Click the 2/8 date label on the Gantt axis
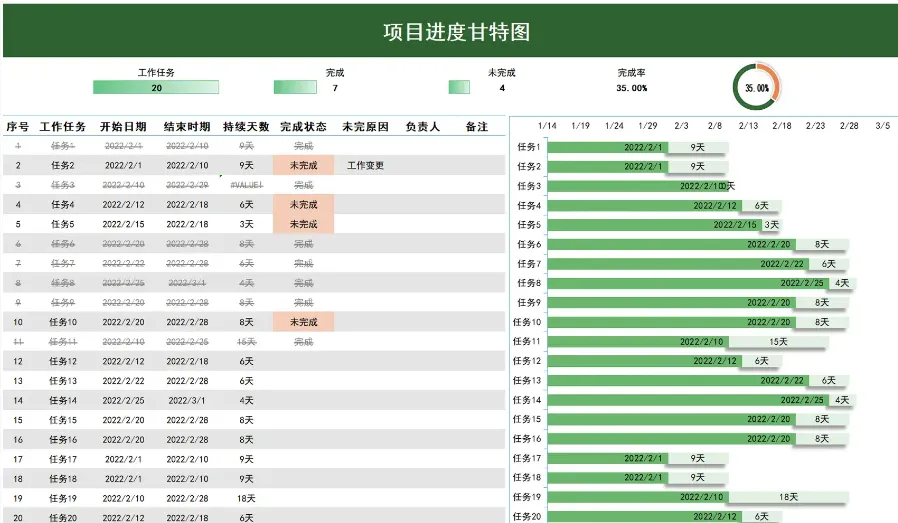898x523 pixels. [x=715, y=125]
